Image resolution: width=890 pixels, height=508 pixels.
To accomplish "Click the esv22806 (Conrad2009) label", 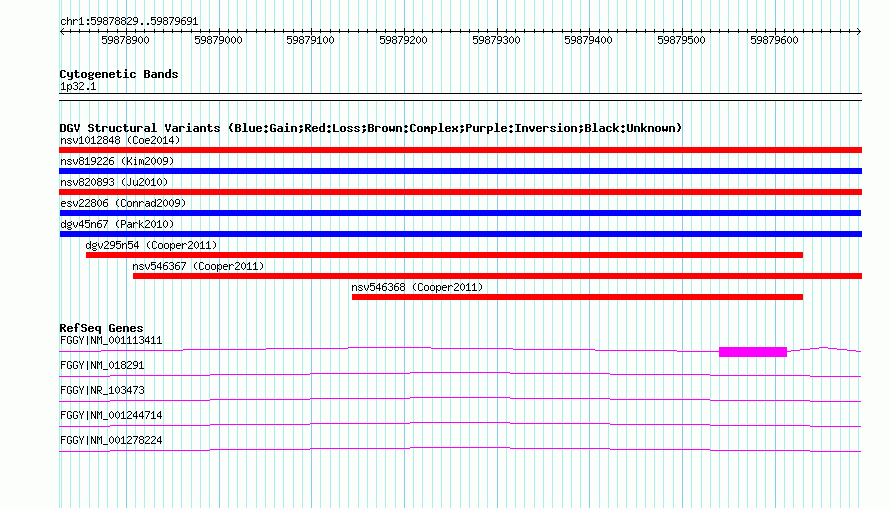I will (123, 203).
